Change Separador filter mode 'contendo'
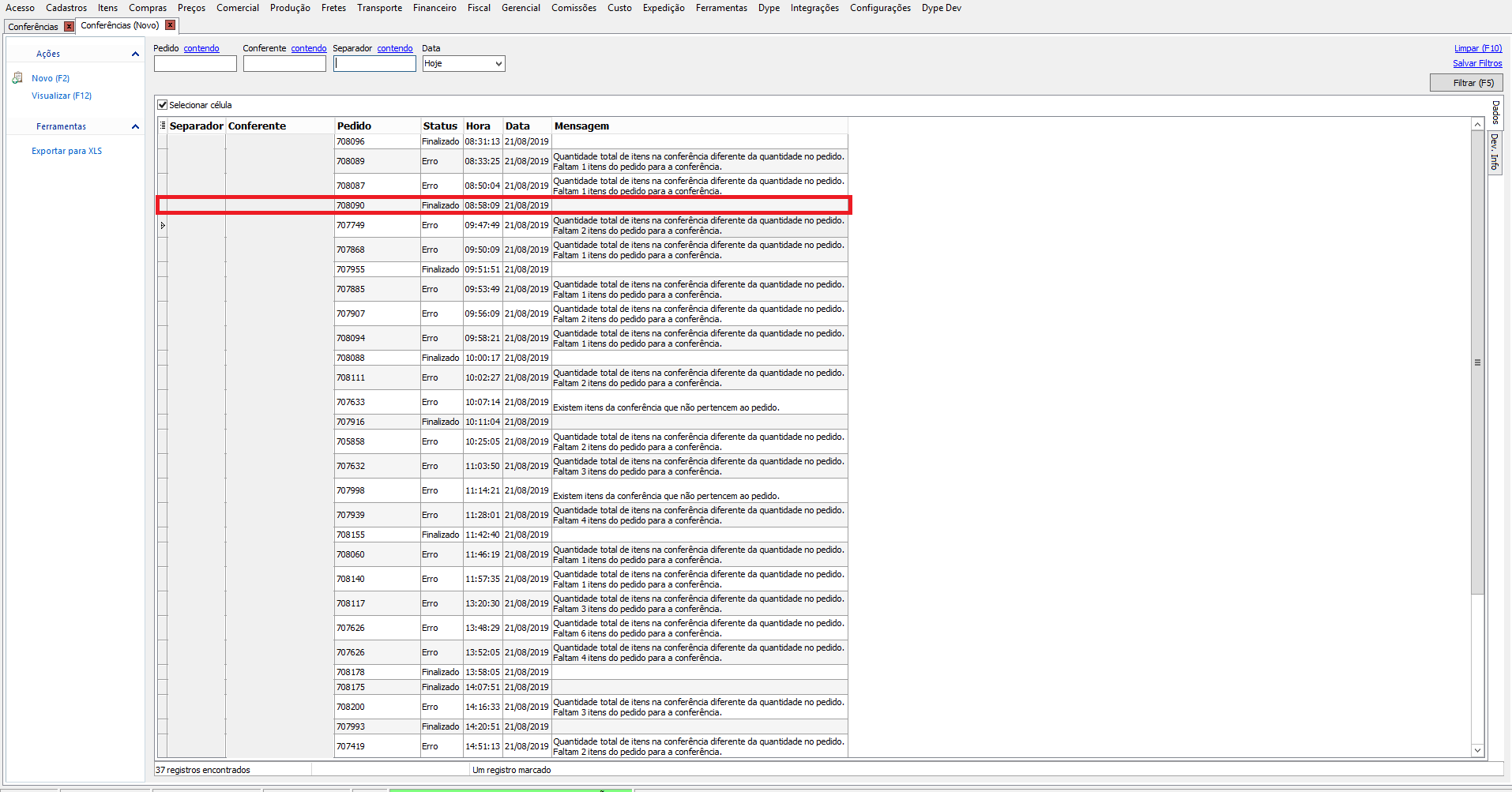The width and height of the screenshot is (1512, 792). tap(395, 48)
